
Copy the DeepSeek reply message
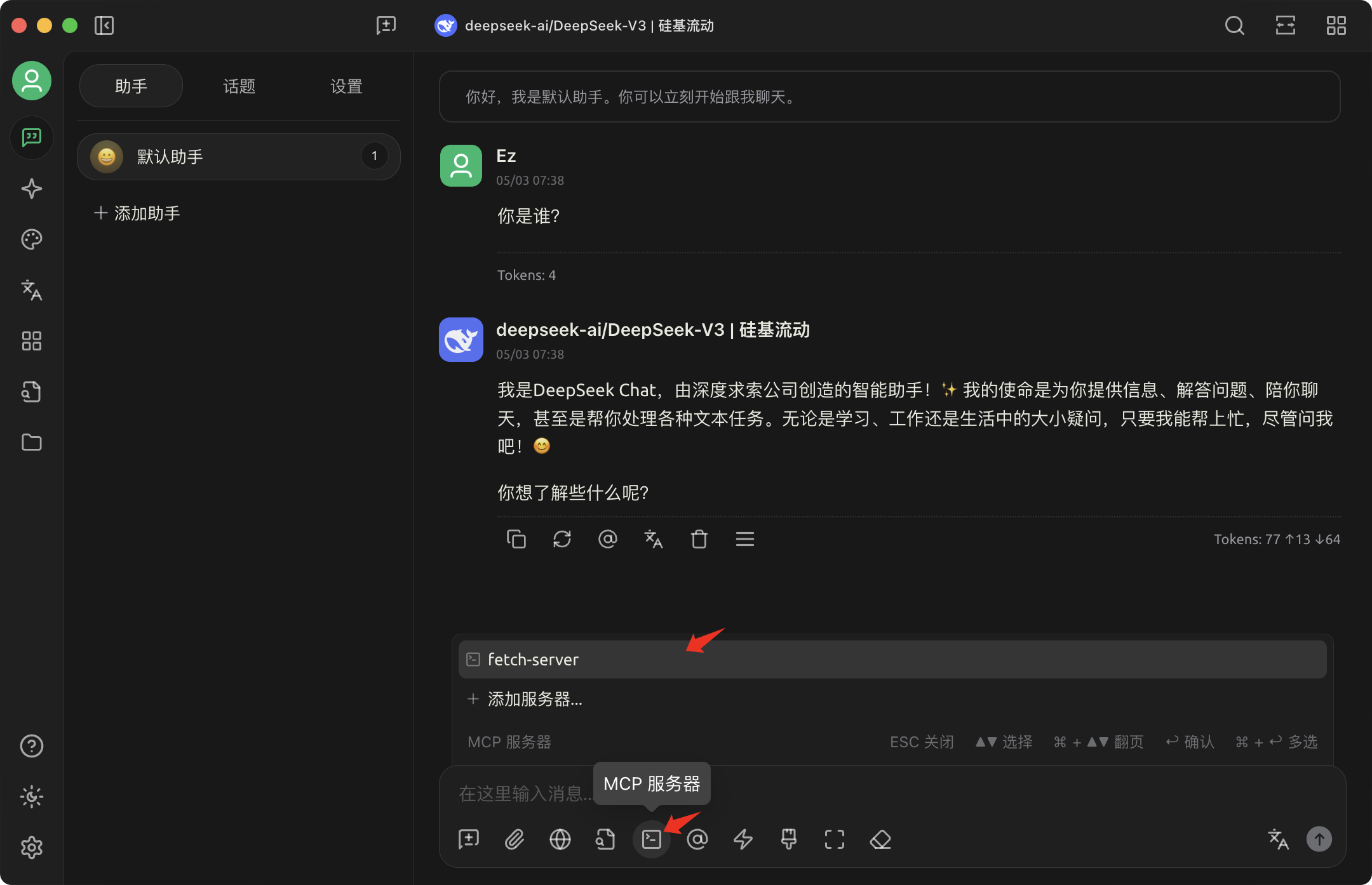516,539
